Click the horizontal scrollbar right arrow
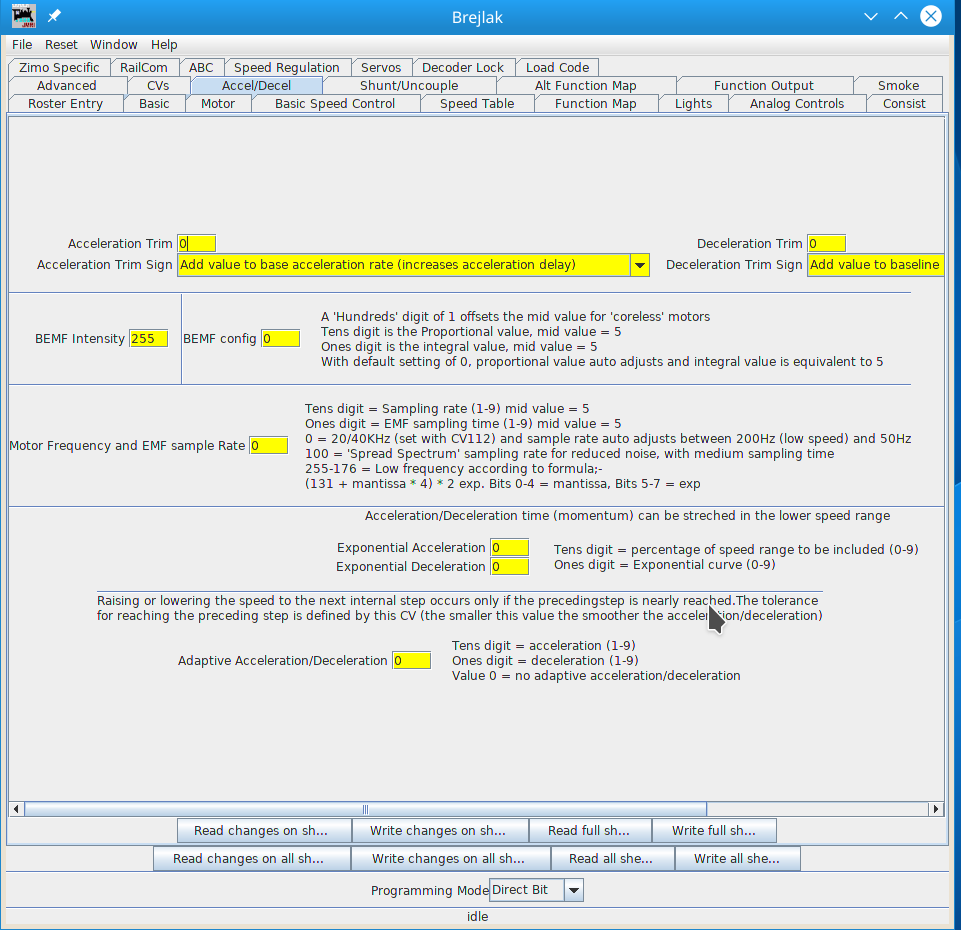The width and height of the screenshot is (961, 930). 936,809
